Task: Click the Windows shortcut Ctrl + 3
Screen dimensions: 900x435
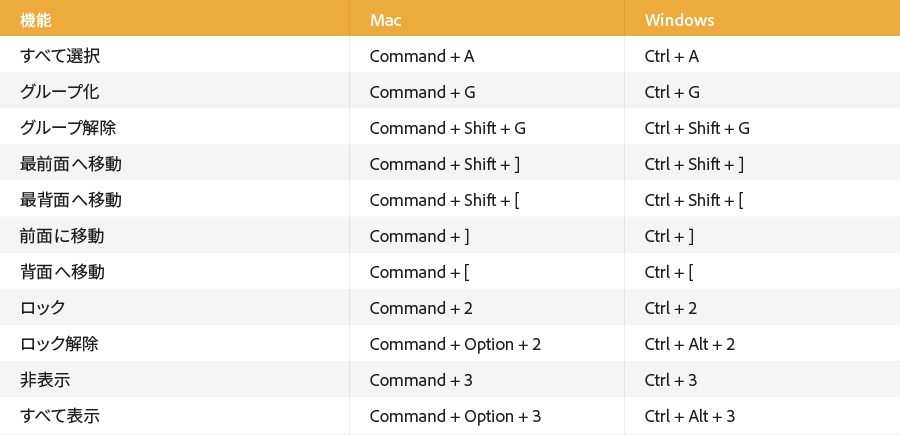Action: pos(671,380)
